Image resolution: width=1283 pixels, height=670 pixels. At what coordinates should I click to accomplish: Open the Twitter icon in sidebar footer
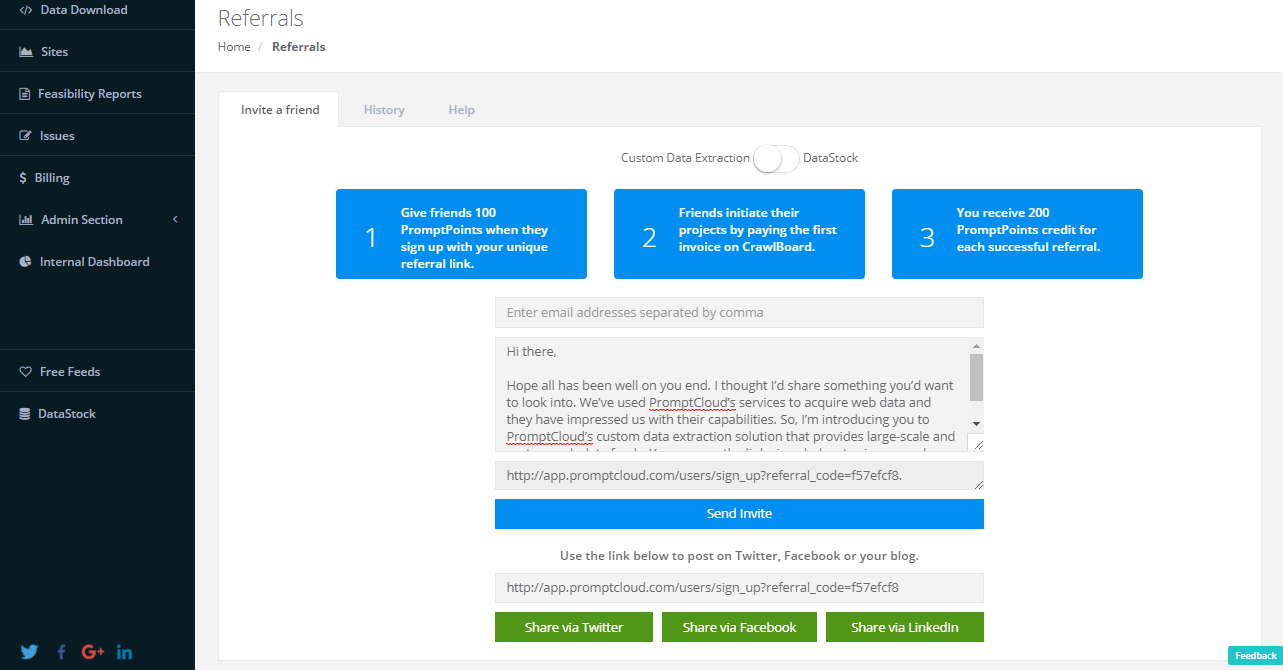coord(29,652)
